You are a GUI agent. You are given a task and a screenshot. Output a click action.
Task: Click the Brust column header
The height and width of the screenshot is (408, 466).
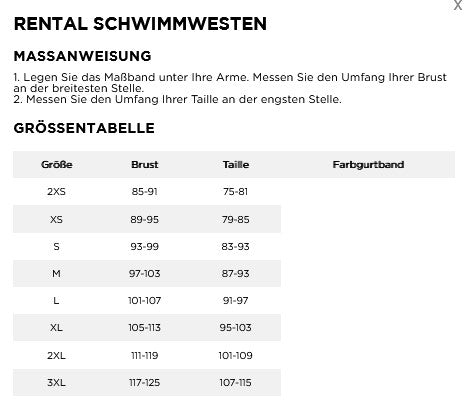click(145, 165)
